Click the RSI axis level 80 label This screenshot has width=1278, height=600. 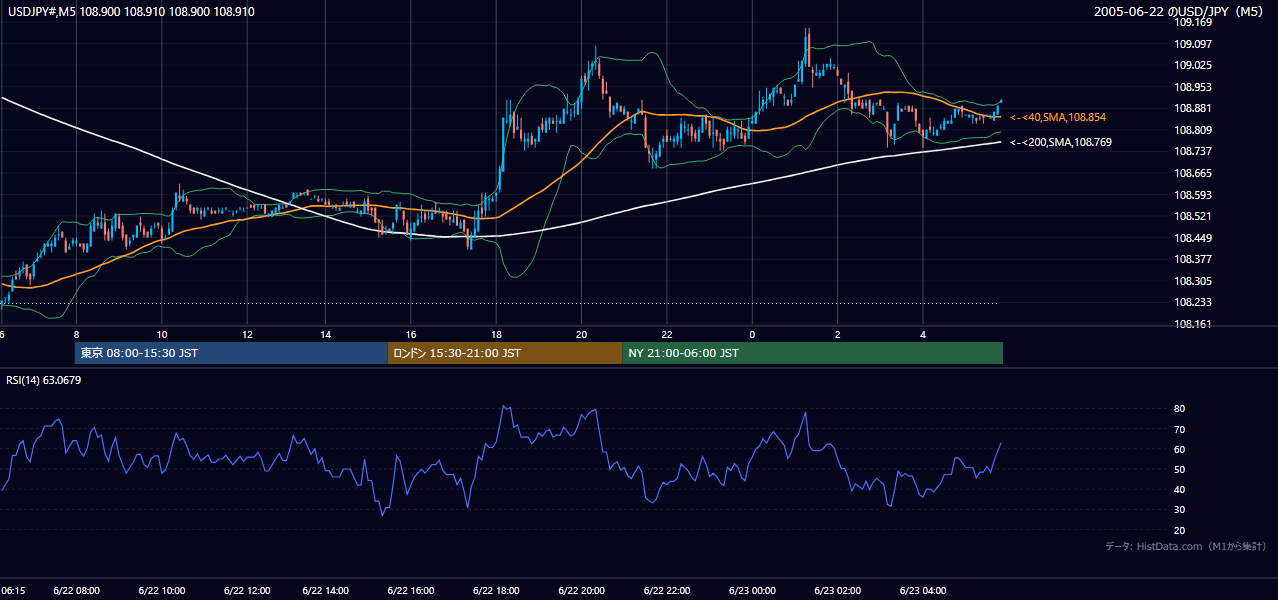(x=1179, y=409)
